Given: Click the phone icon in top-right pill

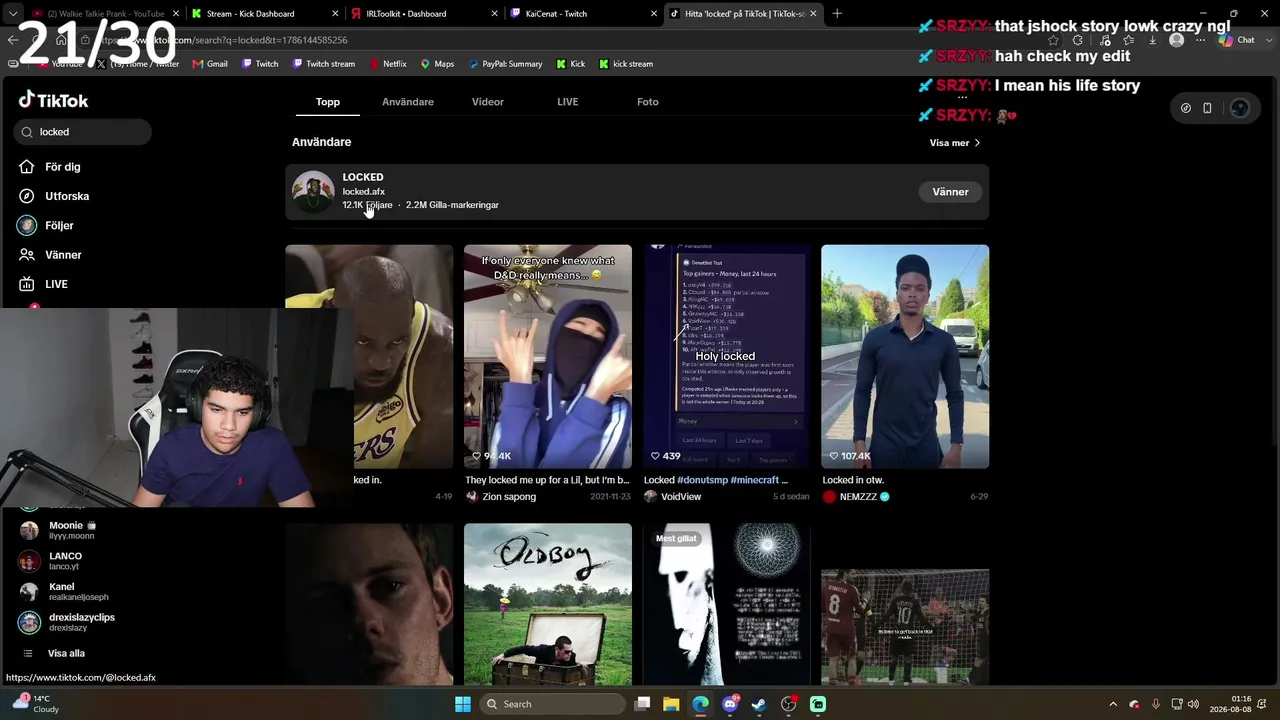Looking at the screenshot, I should tap(1207, 108).
